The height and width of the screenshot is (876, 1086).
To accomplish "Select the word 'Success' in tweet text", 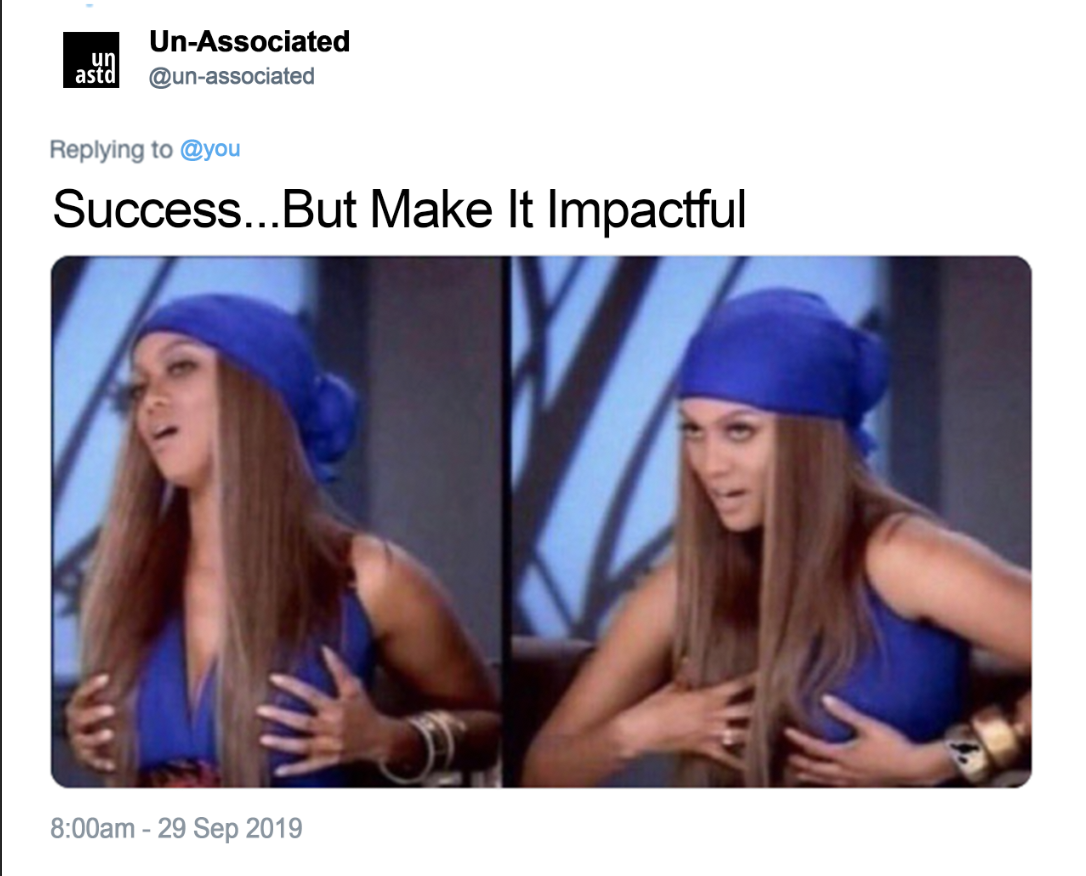I will (147, 209).
